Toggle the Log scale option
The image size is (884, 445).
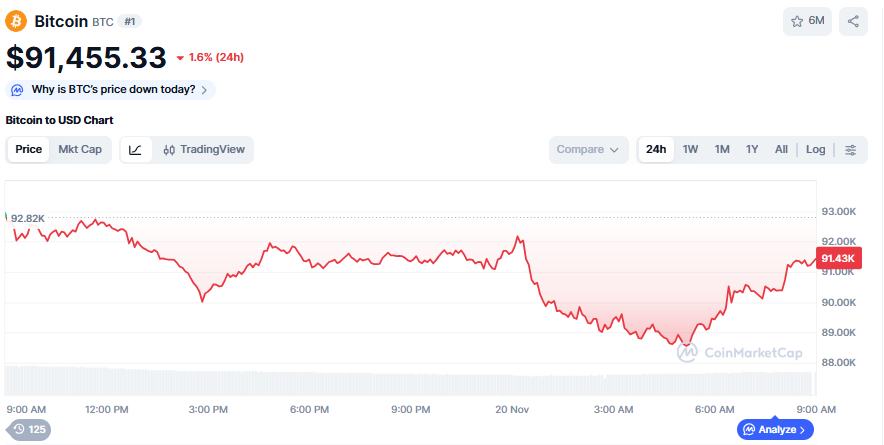point(816,150)
